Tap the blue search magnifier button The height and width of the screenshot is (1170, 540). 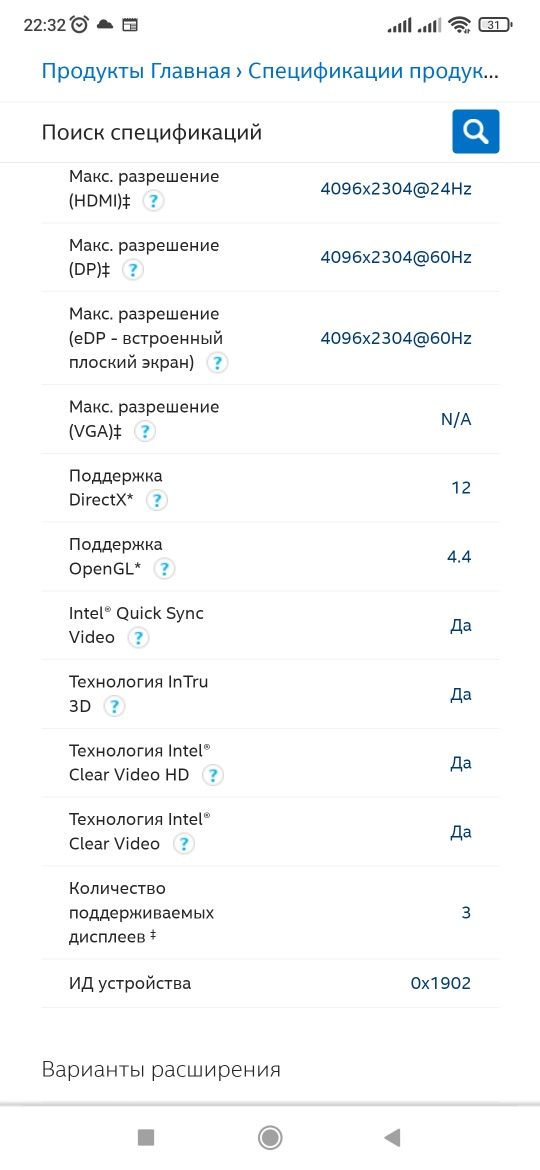(x=476, y=131)
